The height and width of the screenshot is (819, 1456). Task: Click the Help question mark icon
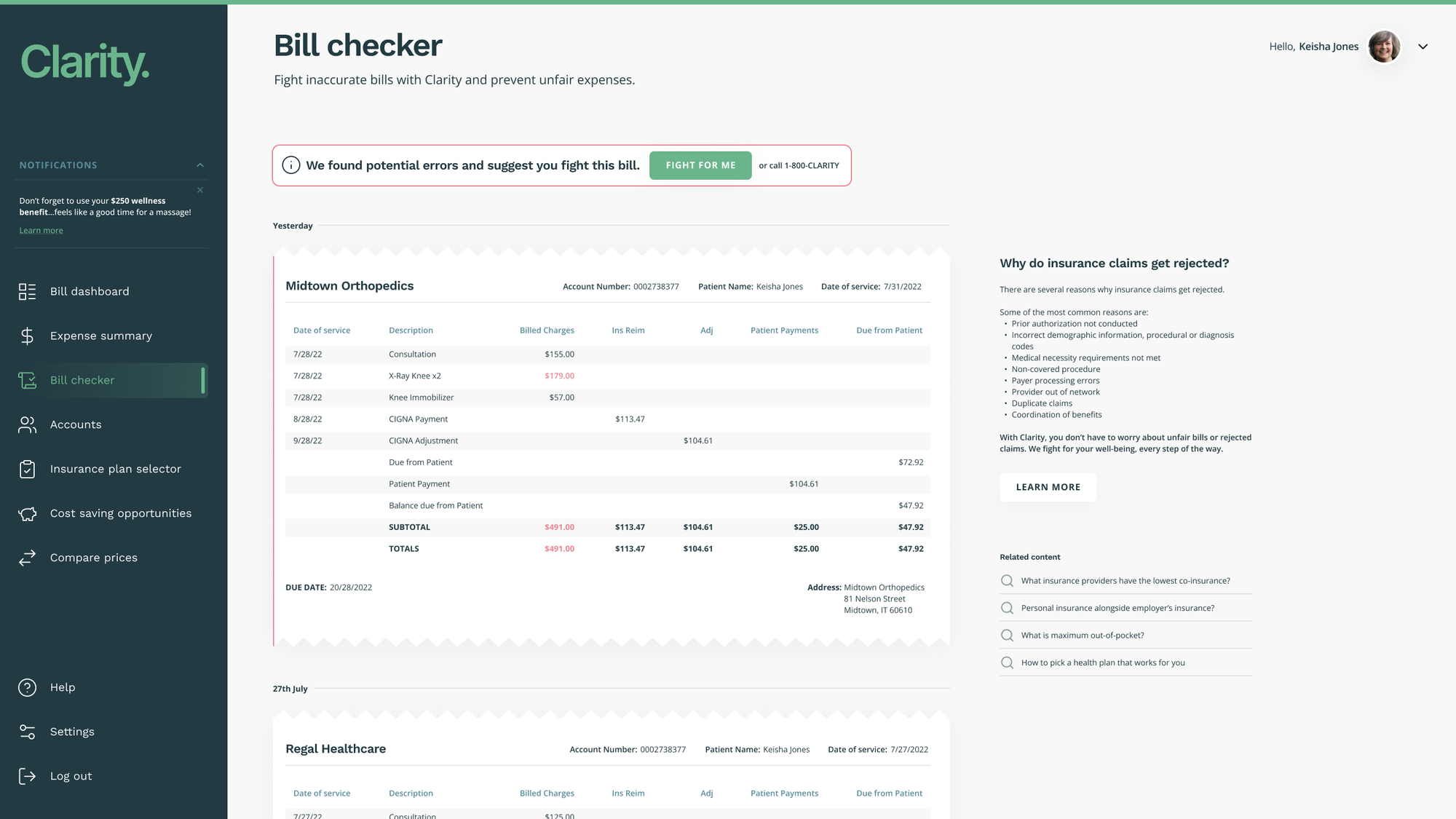coord(27,687)
